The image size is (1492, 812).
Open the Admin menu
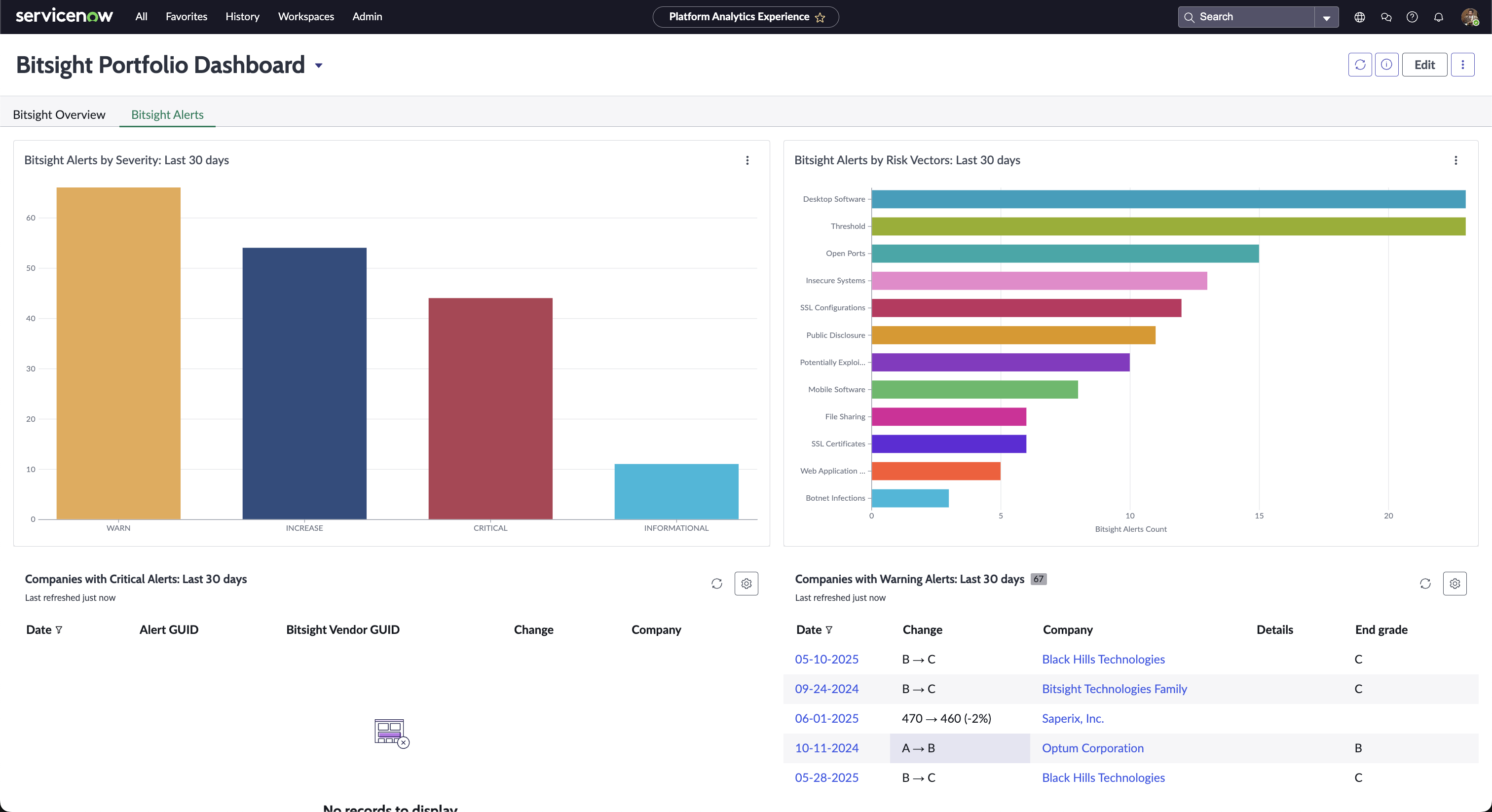367,16
